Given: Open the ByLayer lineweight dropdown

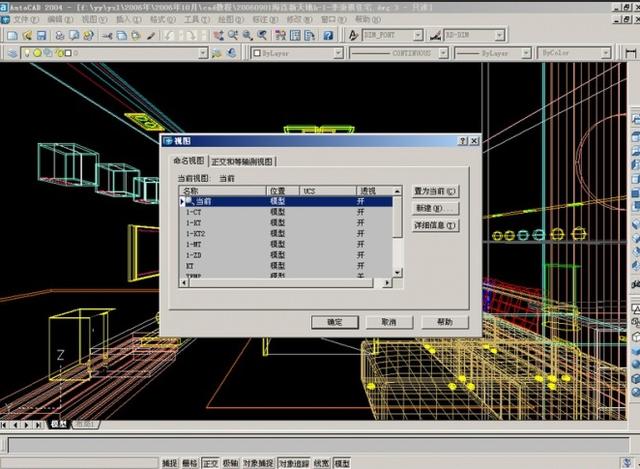Looking at the screenshot, I should pyautogui.click(x=526, y=53).
